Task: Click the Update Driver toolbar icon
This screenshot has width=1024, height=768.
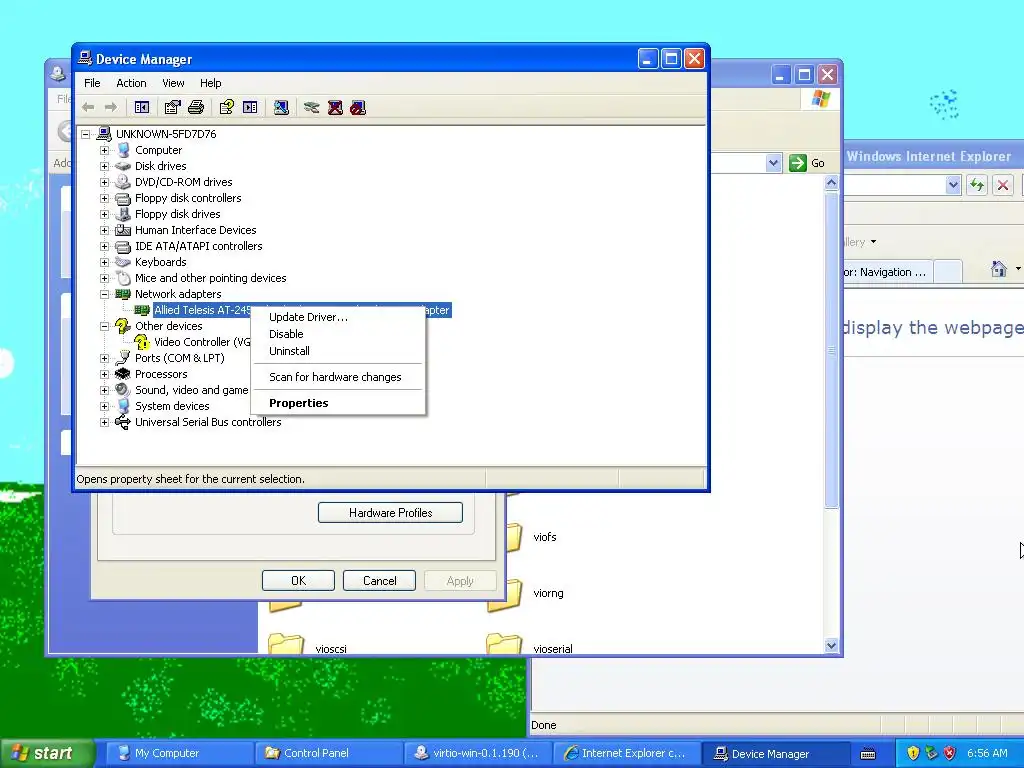Action: coord(312,107)
